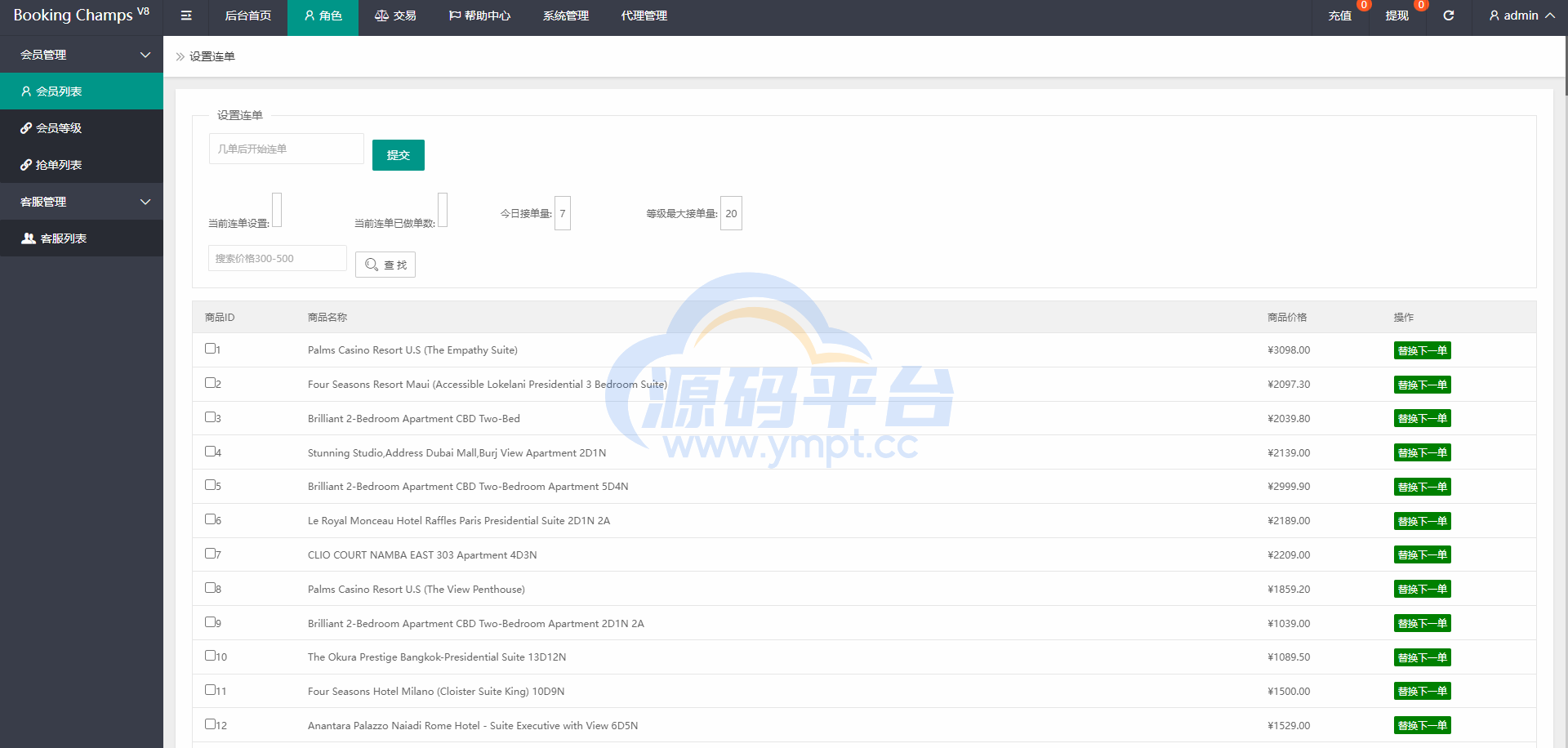Check the box for product ID 1
The image size is (1568, 748).
tap(210, 349)
